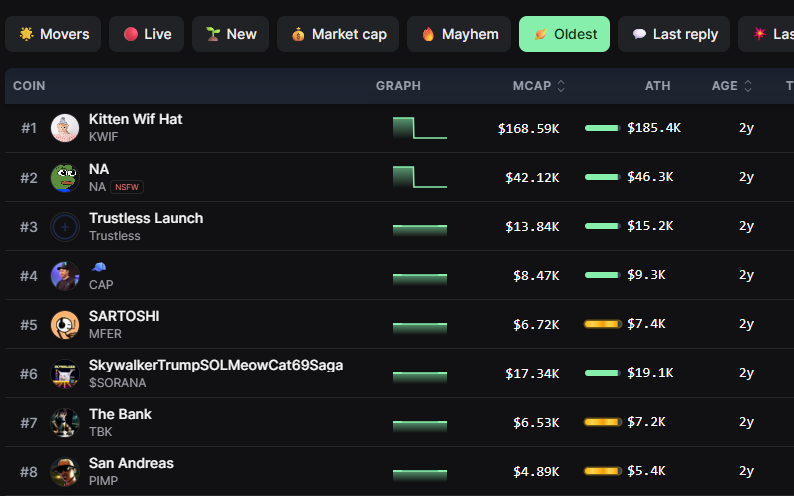Viewport: 794px width, 496px height.
Task: Click the flame icon on Mayhem
Action: (428, 34)
